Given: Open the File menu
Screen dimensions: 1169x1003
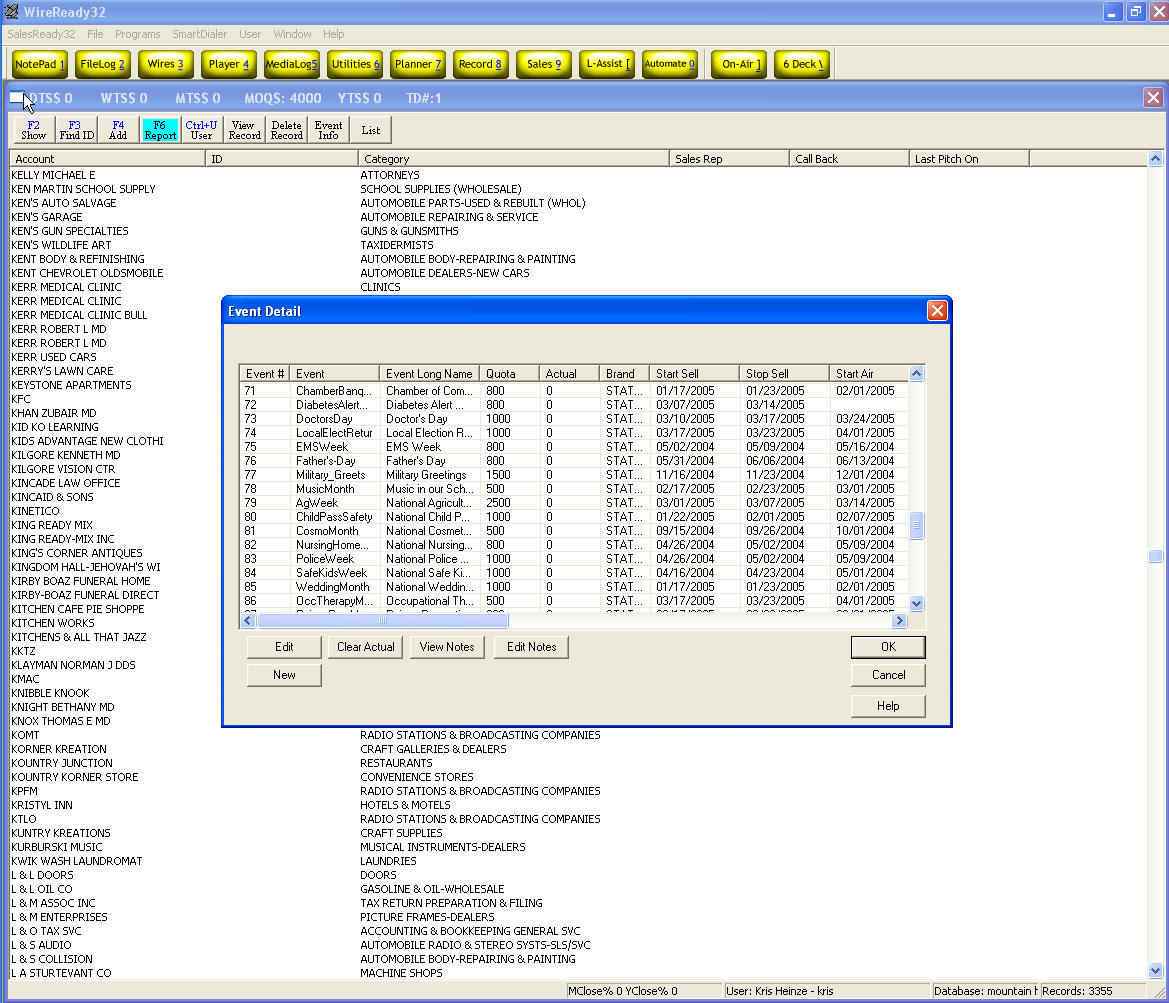Looking at the screenshot, I should 95,34.
